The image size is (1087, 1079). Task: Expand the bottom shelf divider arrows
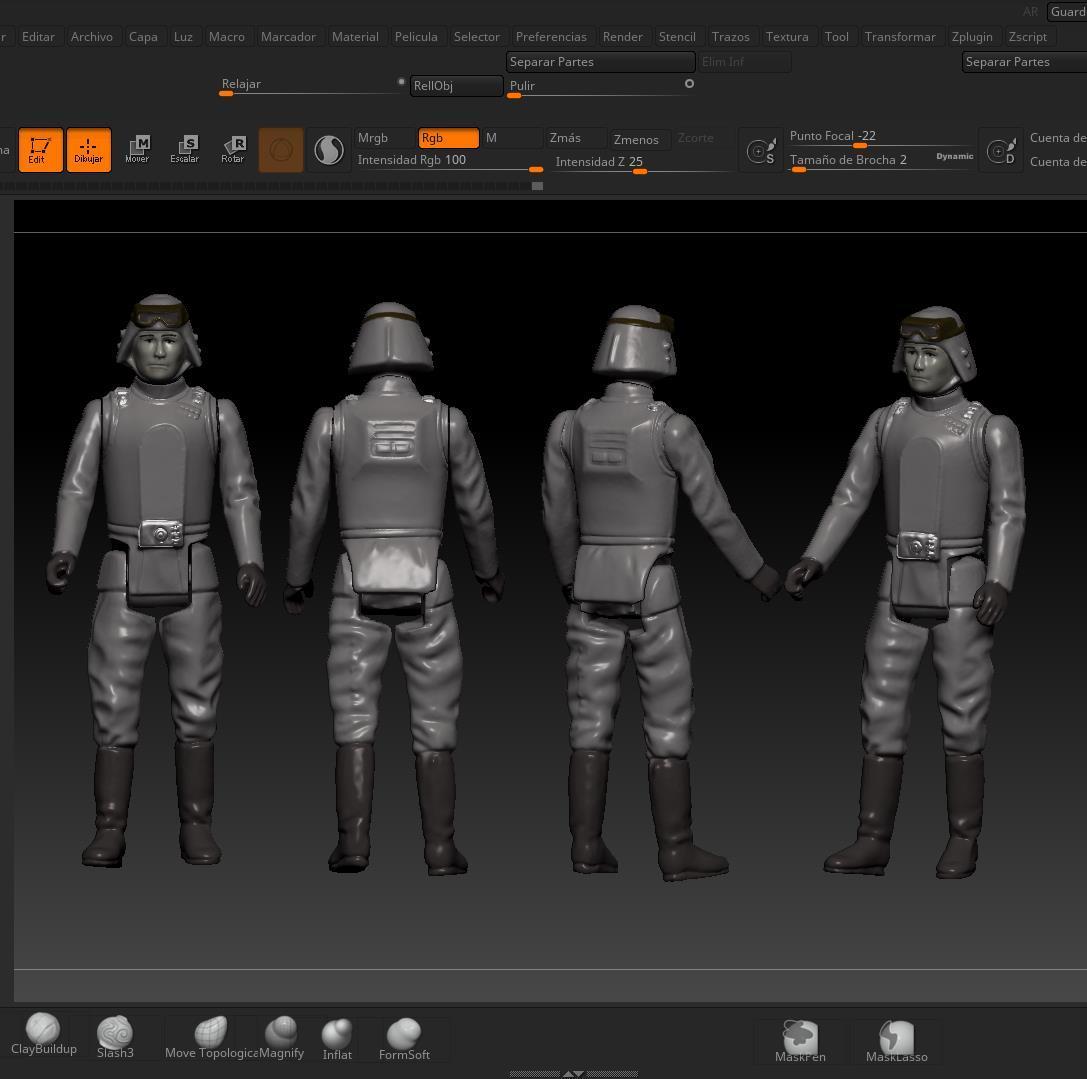point(573,1074)
